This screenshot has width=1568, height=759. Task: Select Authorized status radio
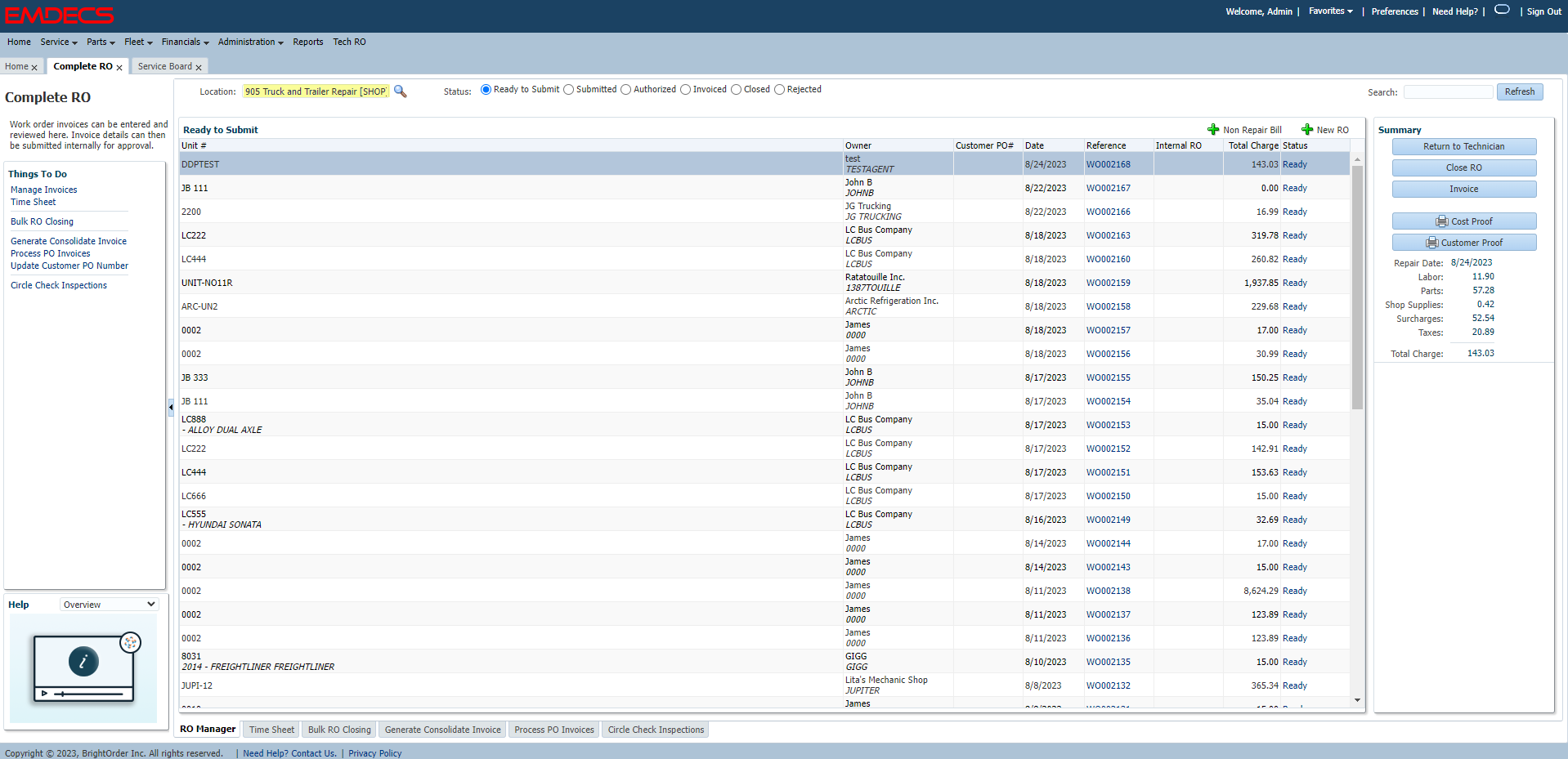tap(626, 90)
